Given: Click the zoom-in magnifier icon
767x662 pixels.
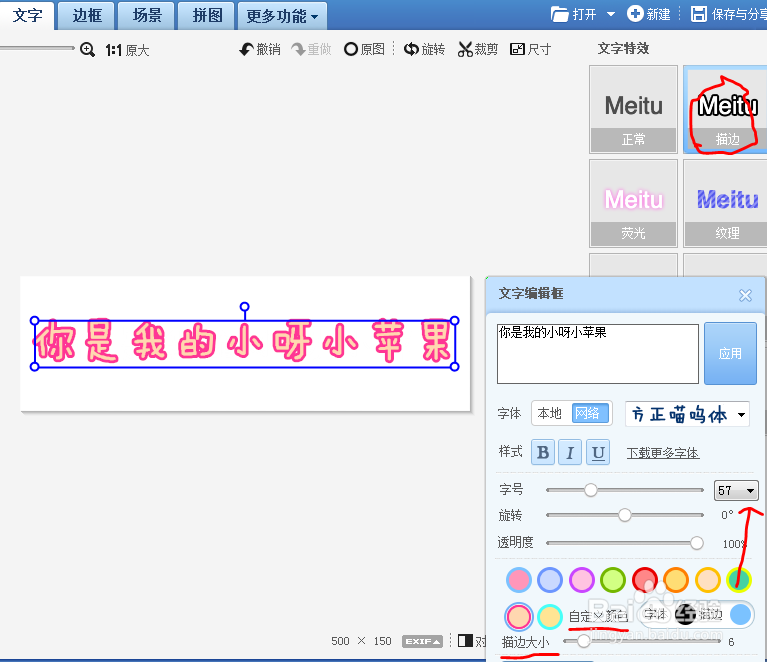Looking at the screenshot, I should tap(88, 49).
